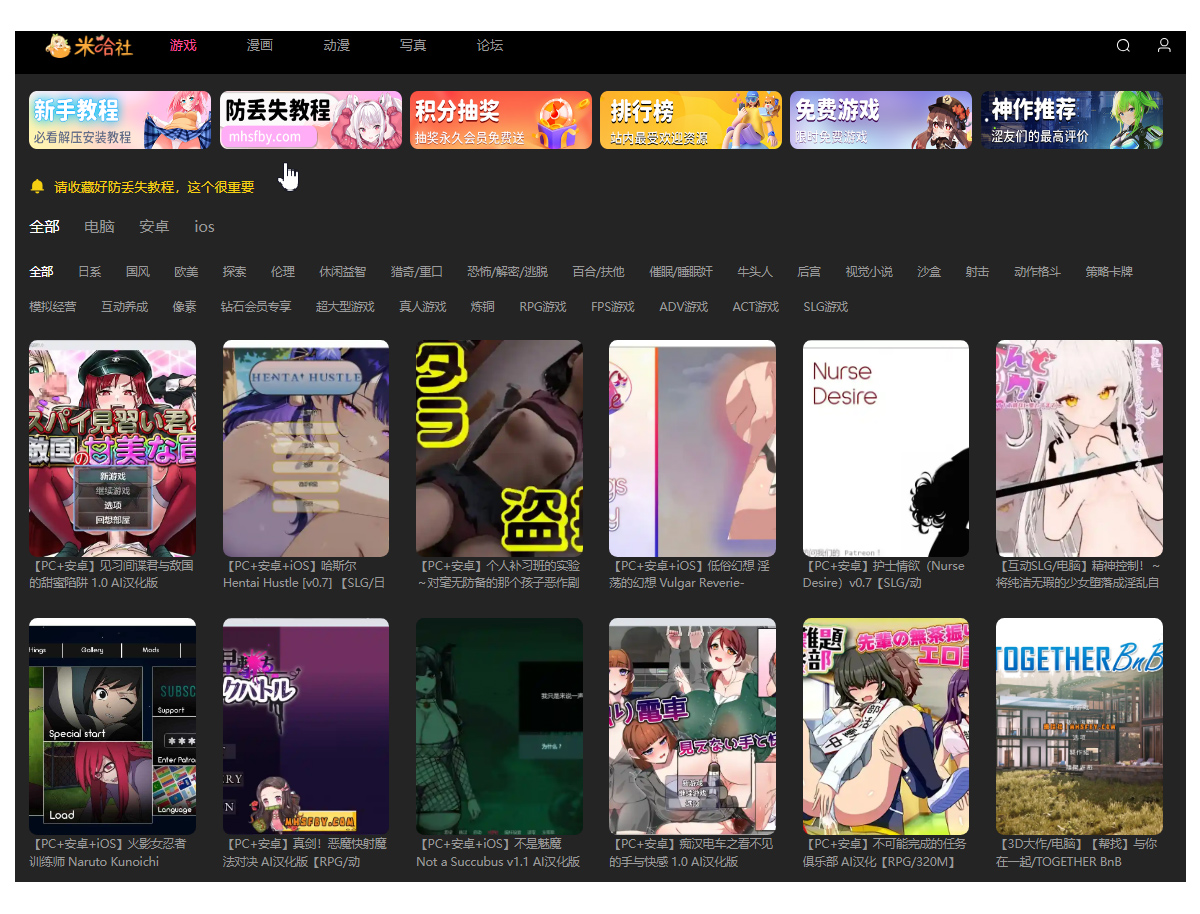1200x914 pixels.
Task: Open the user account icon
Action: (x=1163, y=45)
